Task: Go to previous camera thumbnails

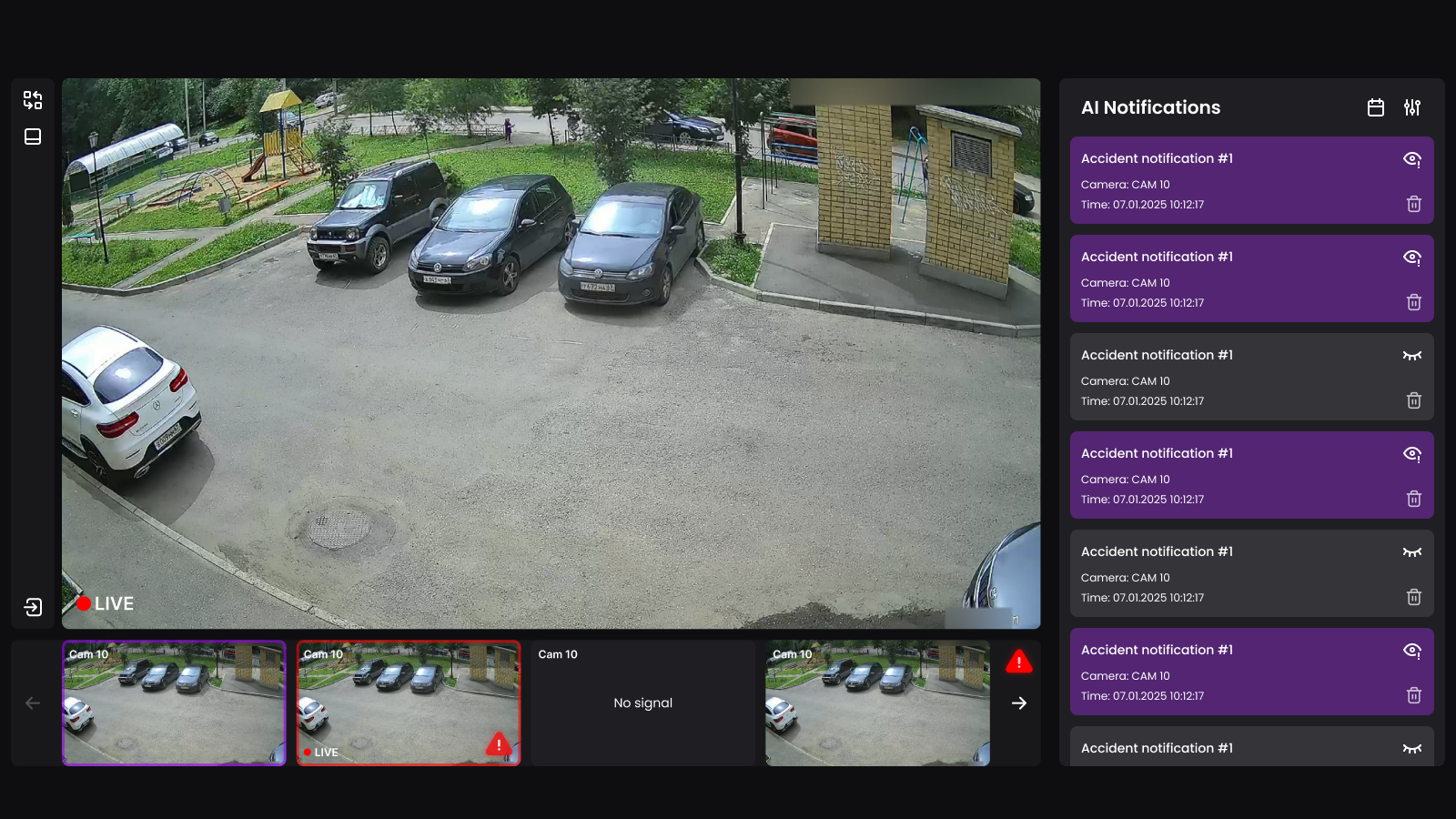Action: [x=33, y=703]
